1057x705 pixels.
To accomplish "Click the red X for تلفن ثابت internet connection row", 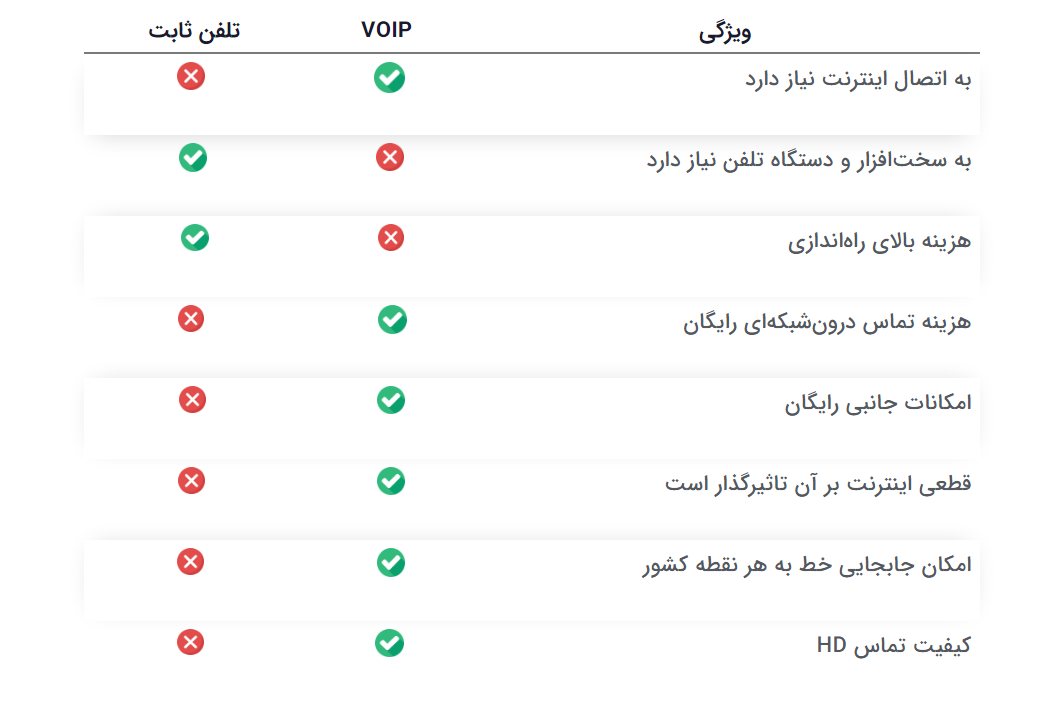I will pyautogui.click(x=191, y=76).
